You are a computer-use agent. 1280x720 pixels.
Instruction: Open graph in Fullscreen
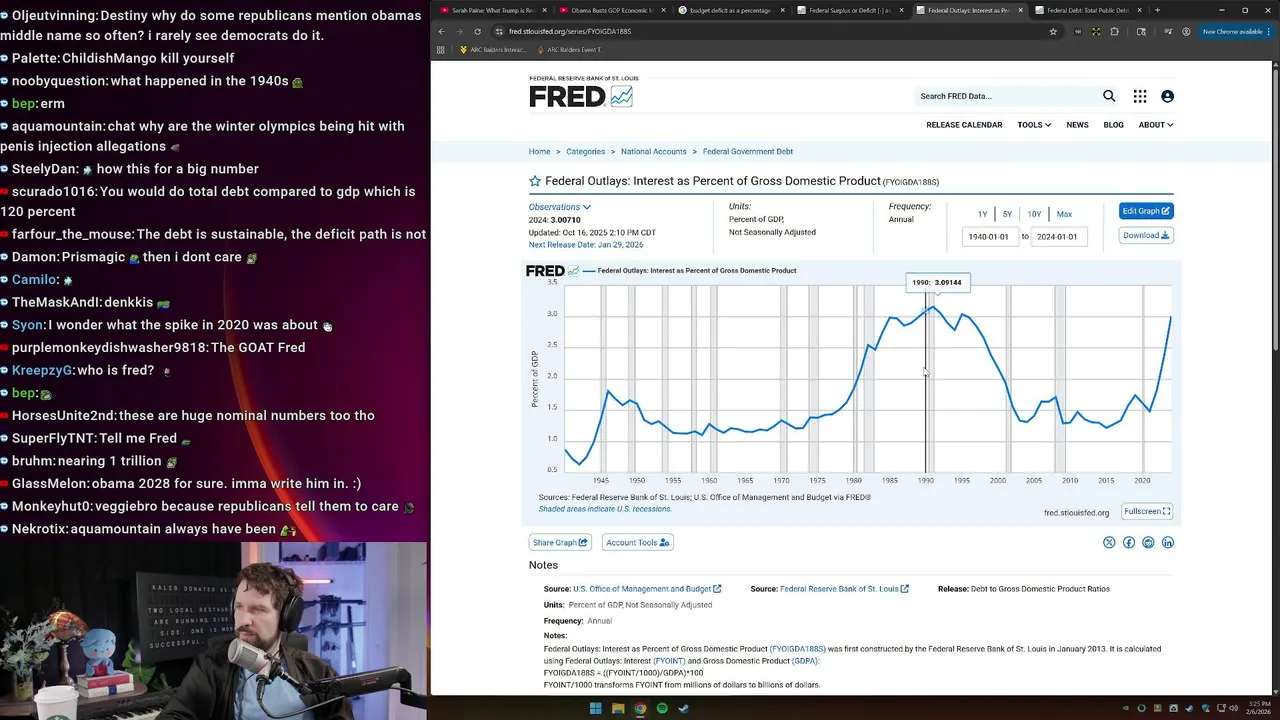(1147, 511)
